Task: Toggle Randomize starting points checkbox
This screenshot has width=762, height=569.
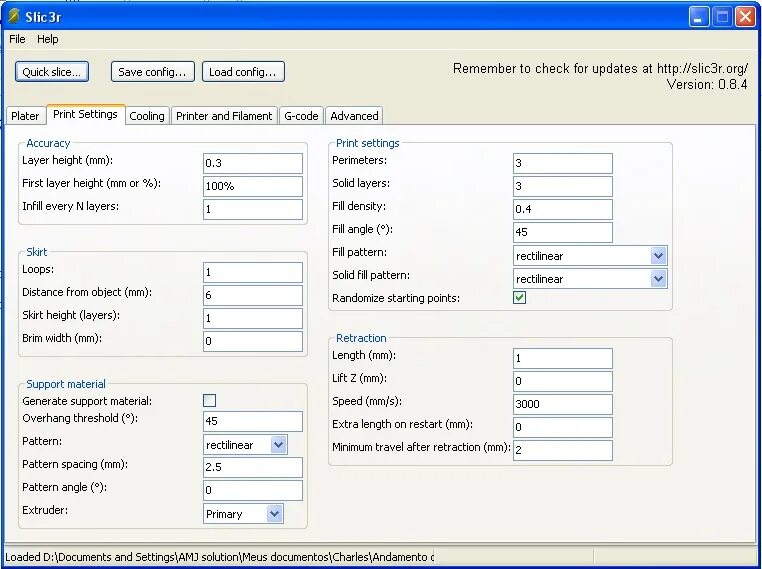Action: (520, 297)
